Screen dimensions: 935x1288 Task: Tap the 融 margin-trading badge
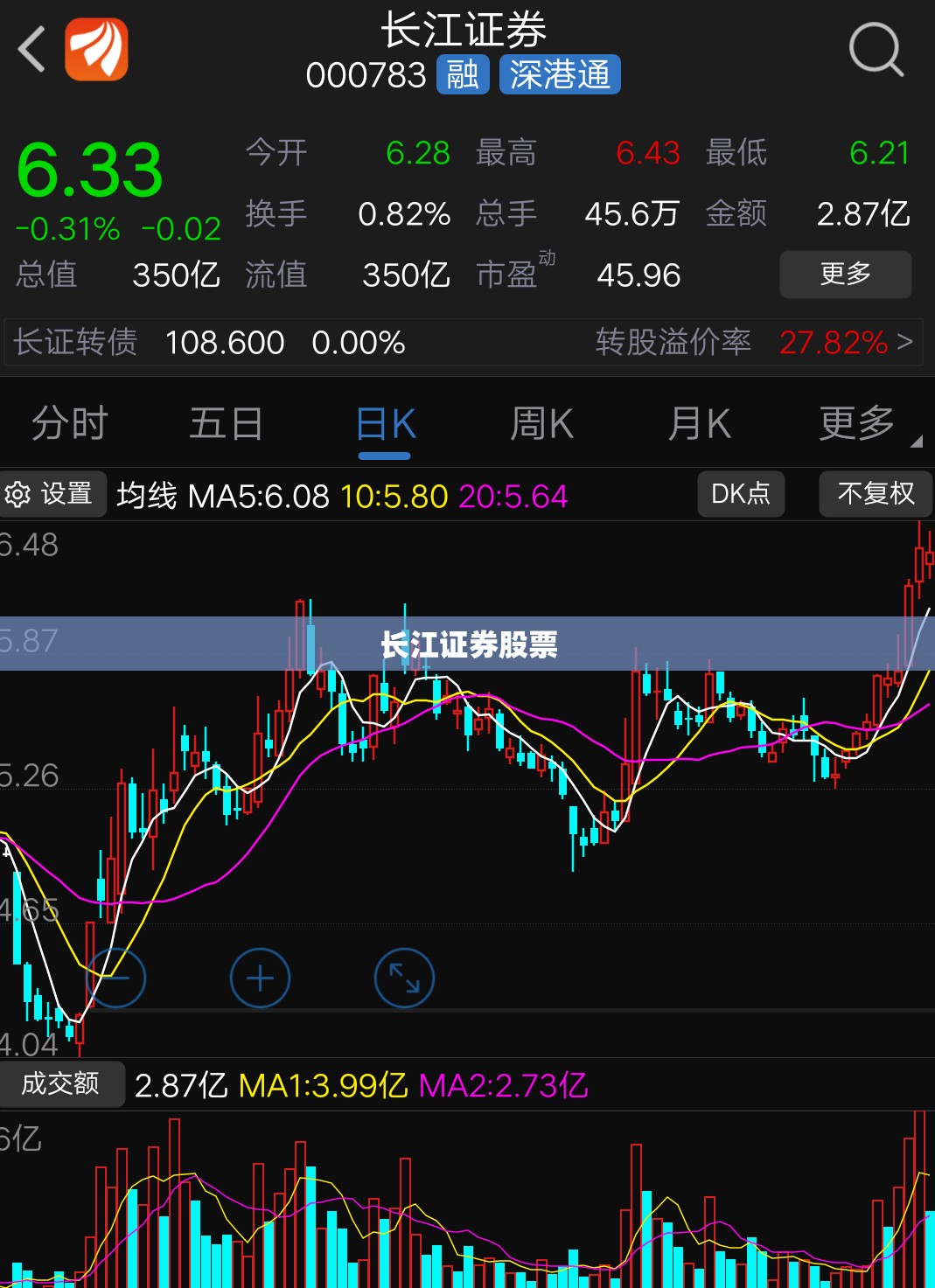(463, 74)
